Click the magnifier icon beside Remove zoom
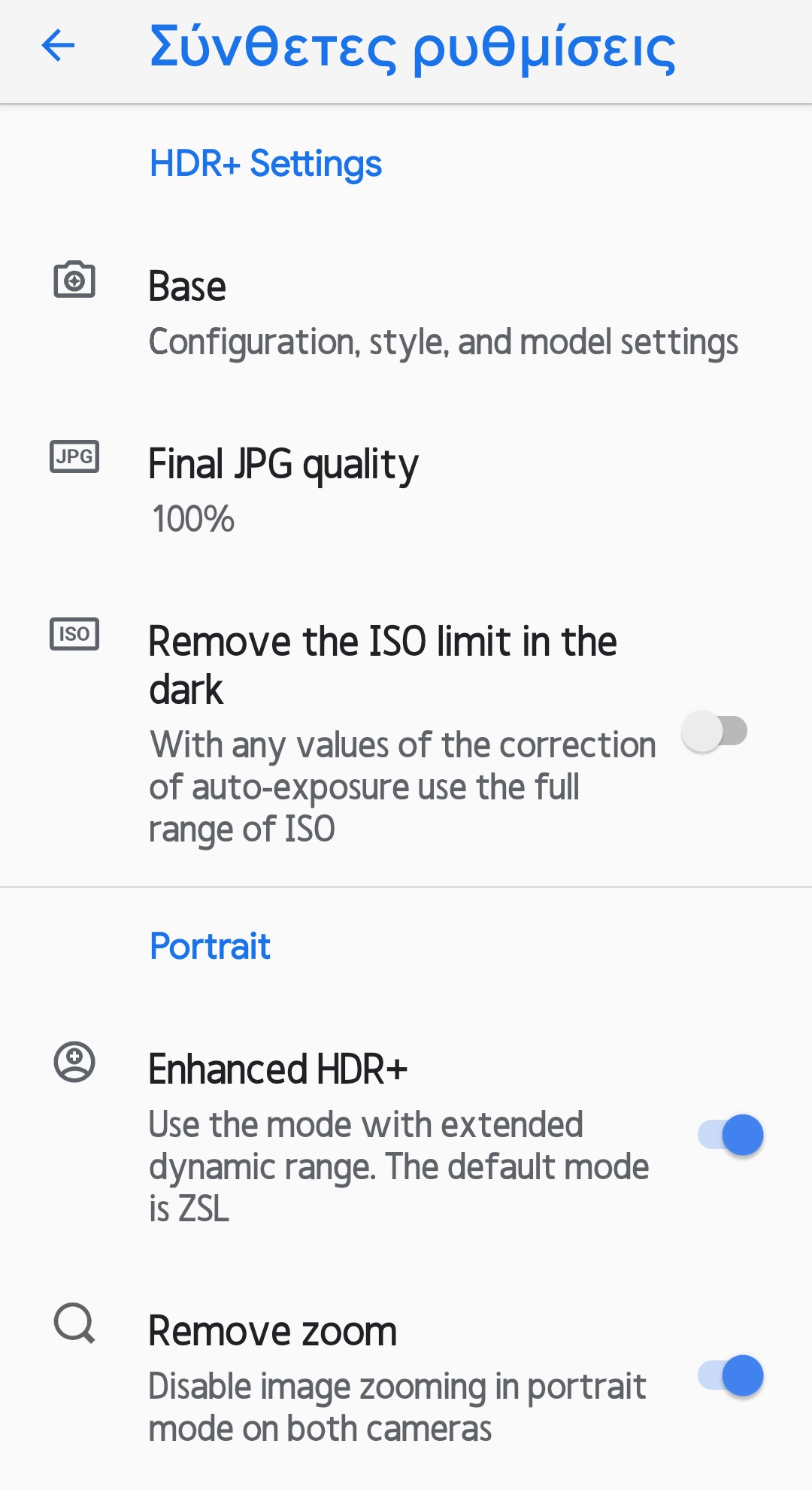The height and width of the screenshot is (1489, 812). [x=74, y=1323]
